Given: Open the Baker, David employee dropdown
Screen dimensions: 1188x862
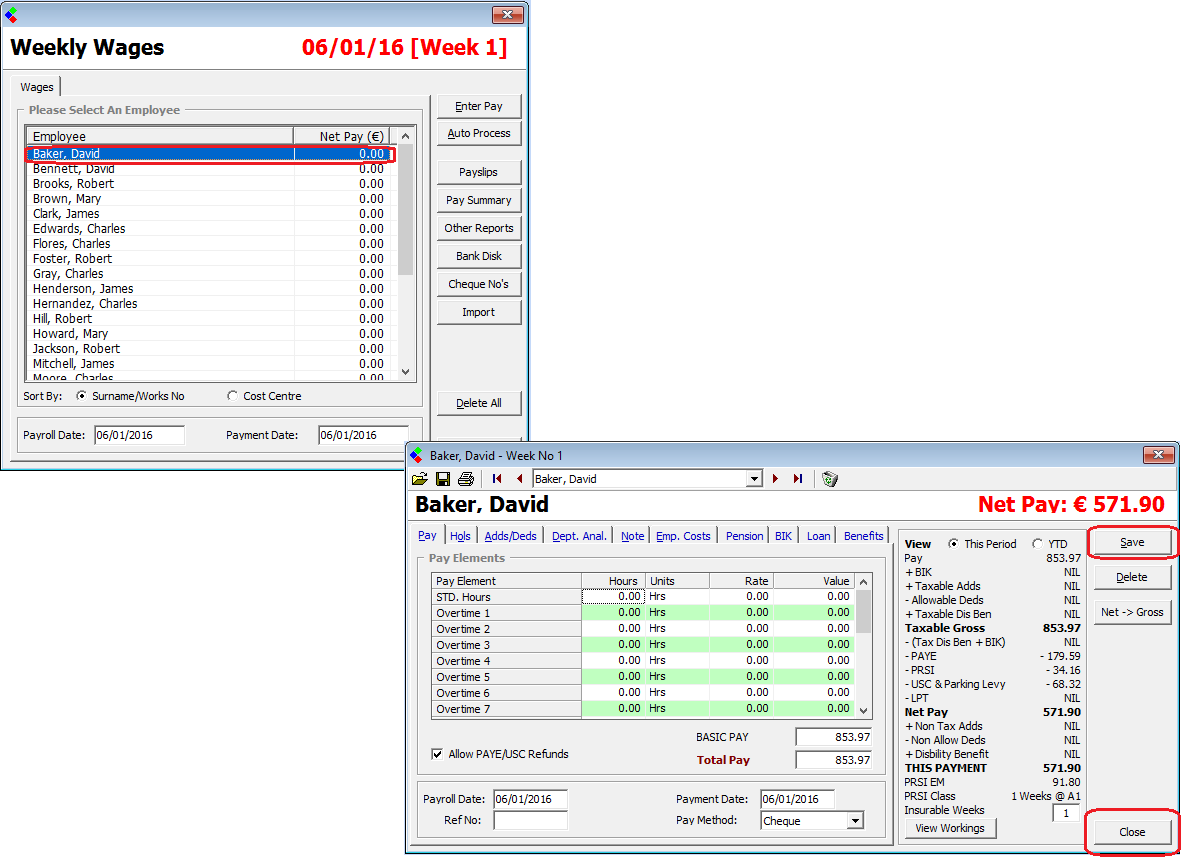Looking at the screenshot, I should 755,480.
